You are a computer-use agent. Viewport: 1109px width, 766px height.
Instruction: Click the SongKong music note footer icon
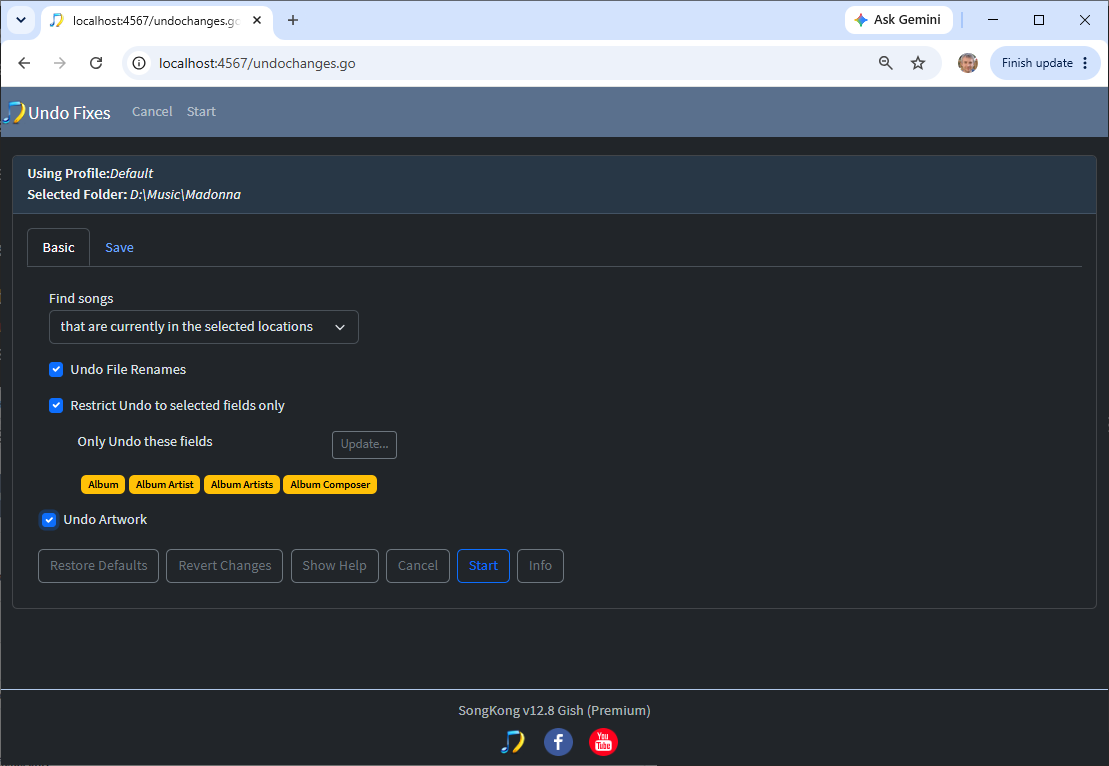pyautogui.click(x=513, y=742)
